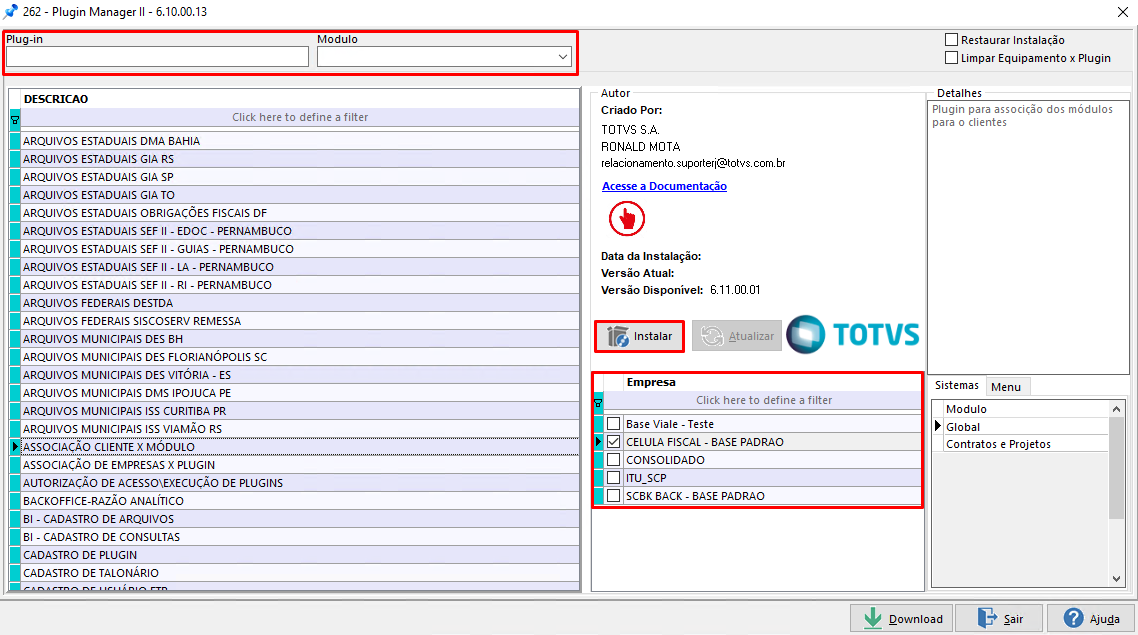Image resolution: width=1138 pixels, height=635 pixels.
Task: Click the red hand pointer icon
Action: point(626,218)
